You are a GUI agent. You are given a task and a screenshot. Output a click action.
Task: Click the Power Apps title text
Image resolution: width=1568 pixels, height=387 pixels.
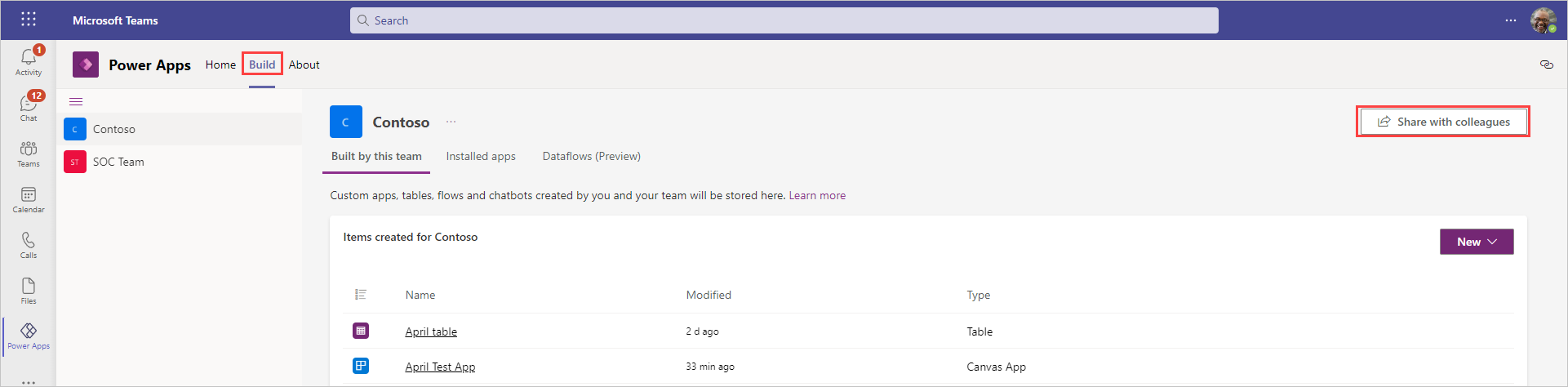pyautogui.click(x=150, y=64)
